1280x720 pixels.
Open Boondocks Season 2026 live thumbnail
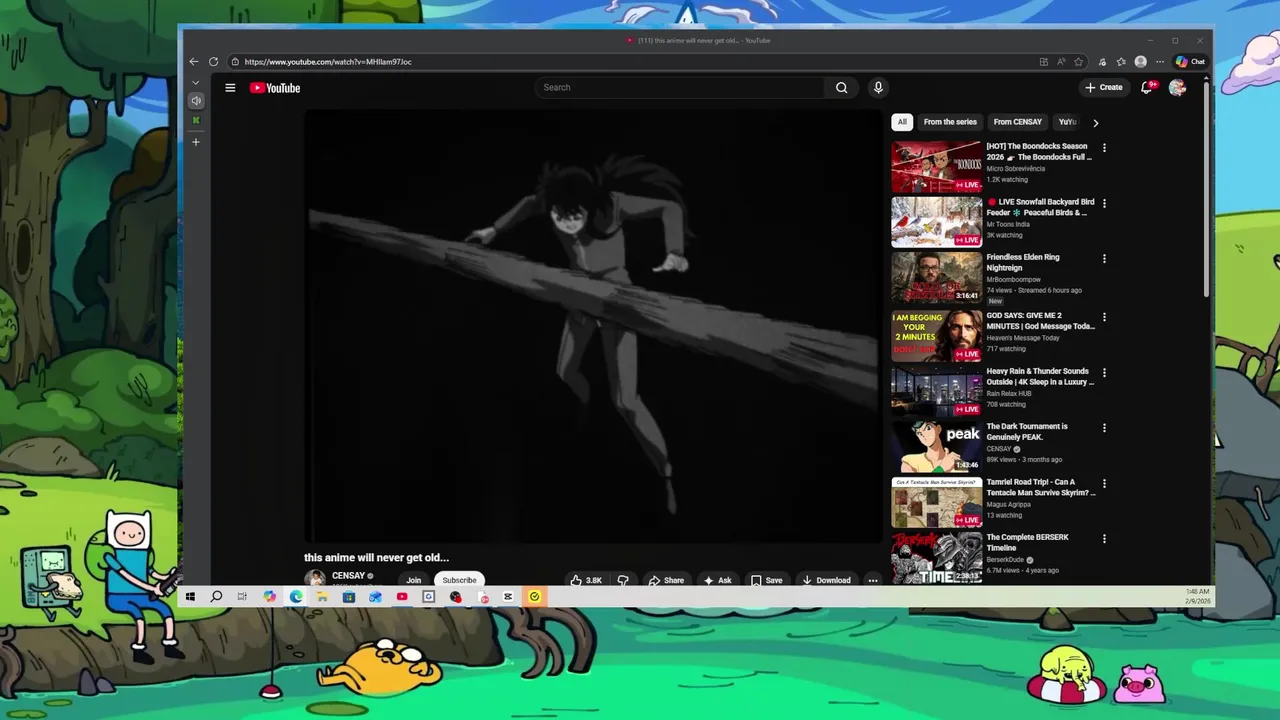(x=936, y=167)
